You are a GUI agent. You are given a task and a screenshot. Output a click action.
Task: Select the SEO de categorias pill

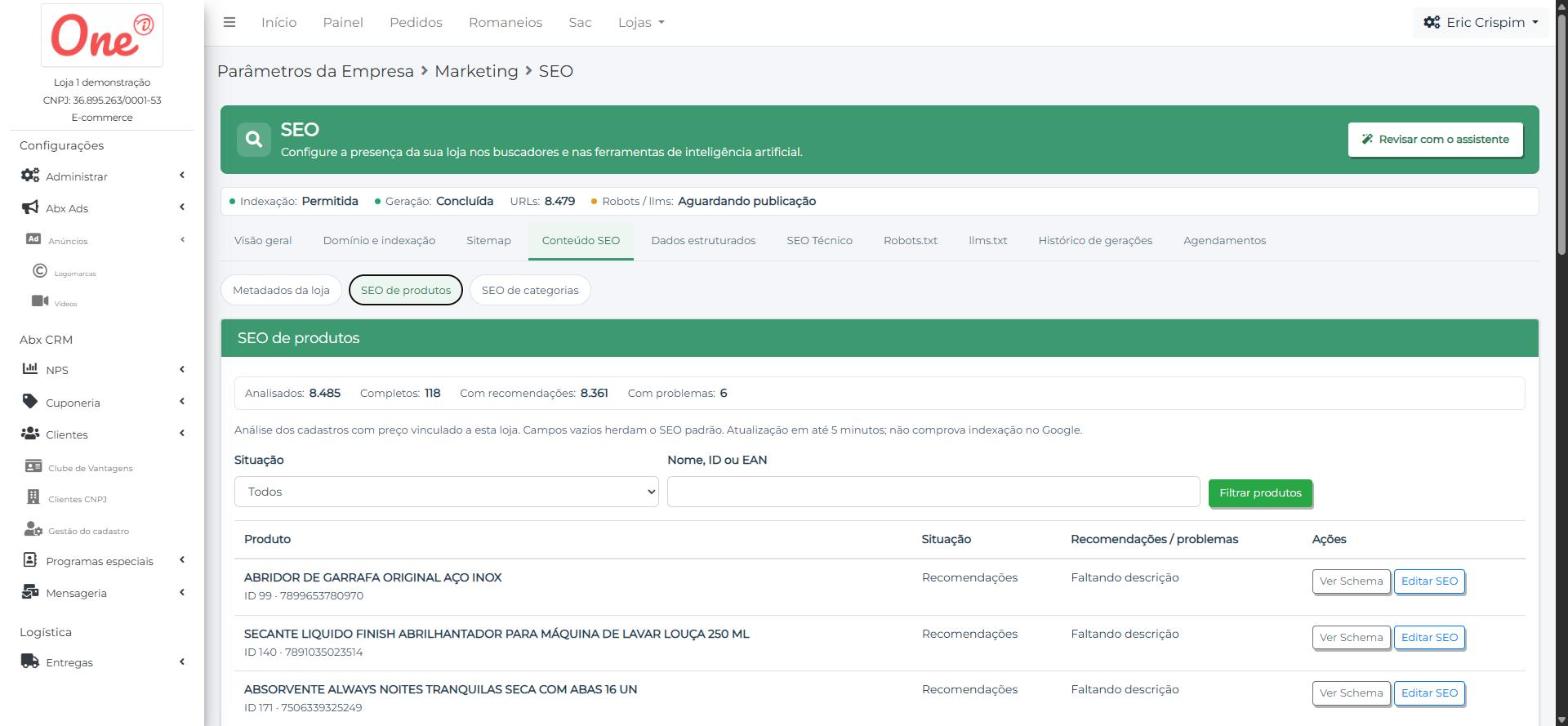coord(530,290)
